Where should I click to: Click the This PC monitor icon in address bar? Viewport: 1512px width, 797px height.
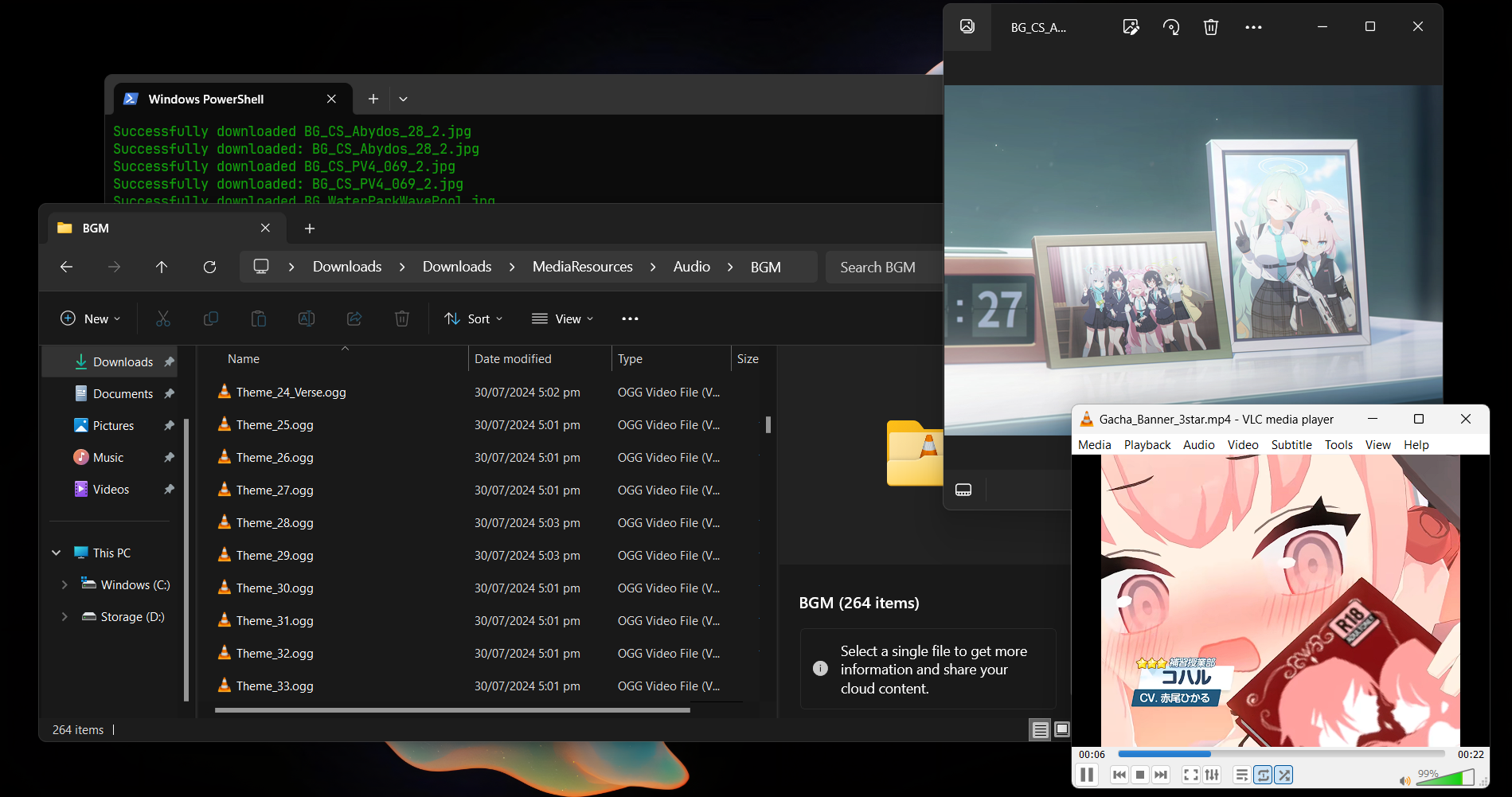click(x=261, y=266)
